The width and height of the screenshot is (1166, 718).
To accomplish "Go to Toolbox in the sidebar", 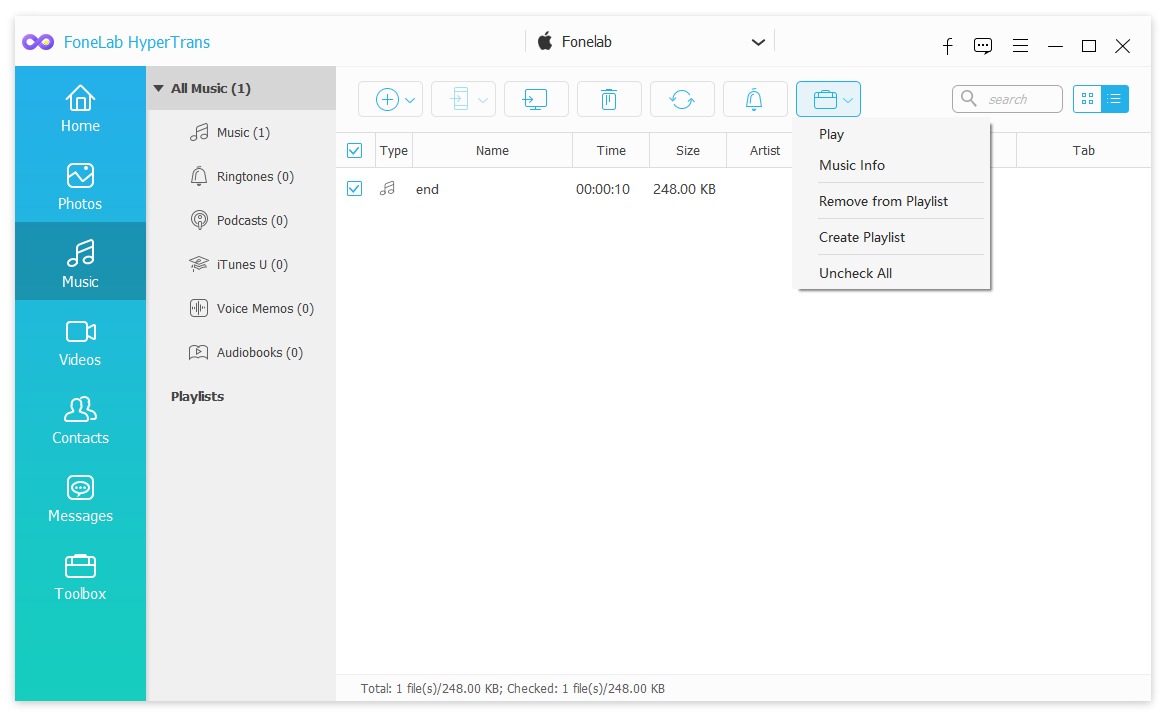I will (80, 577).
